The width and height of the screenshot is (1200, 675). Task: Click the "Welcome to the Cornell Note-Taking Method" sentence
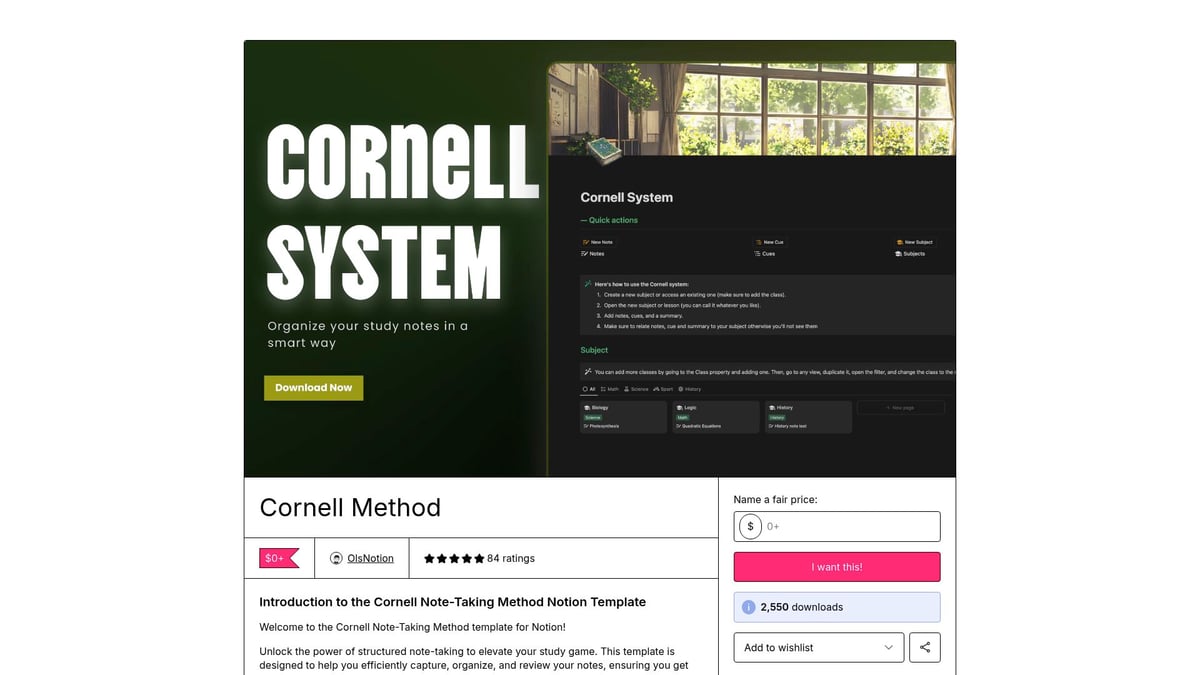coord(412,627)
